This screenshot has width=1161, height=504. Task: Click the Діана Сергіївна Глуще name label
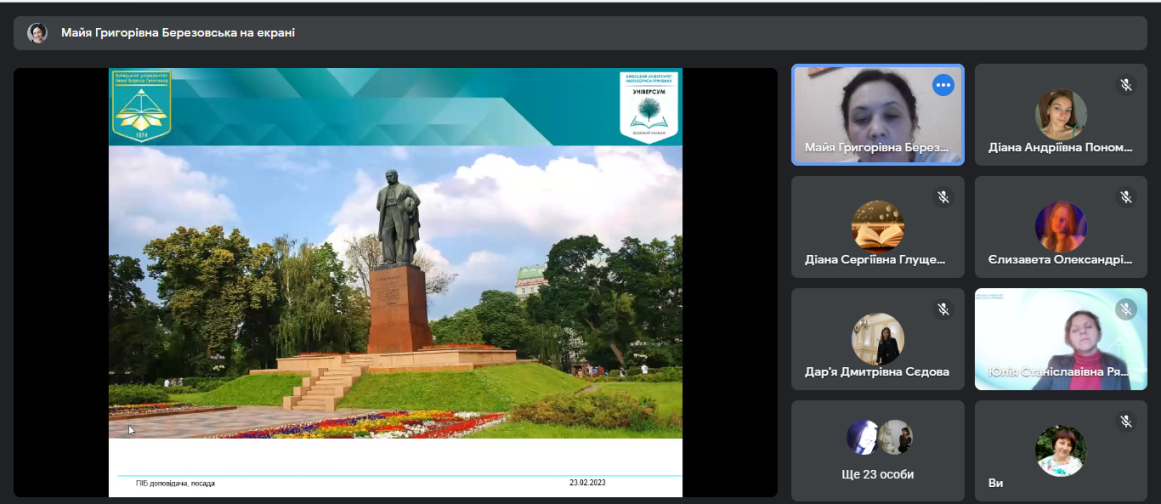[x=877, y=260]
